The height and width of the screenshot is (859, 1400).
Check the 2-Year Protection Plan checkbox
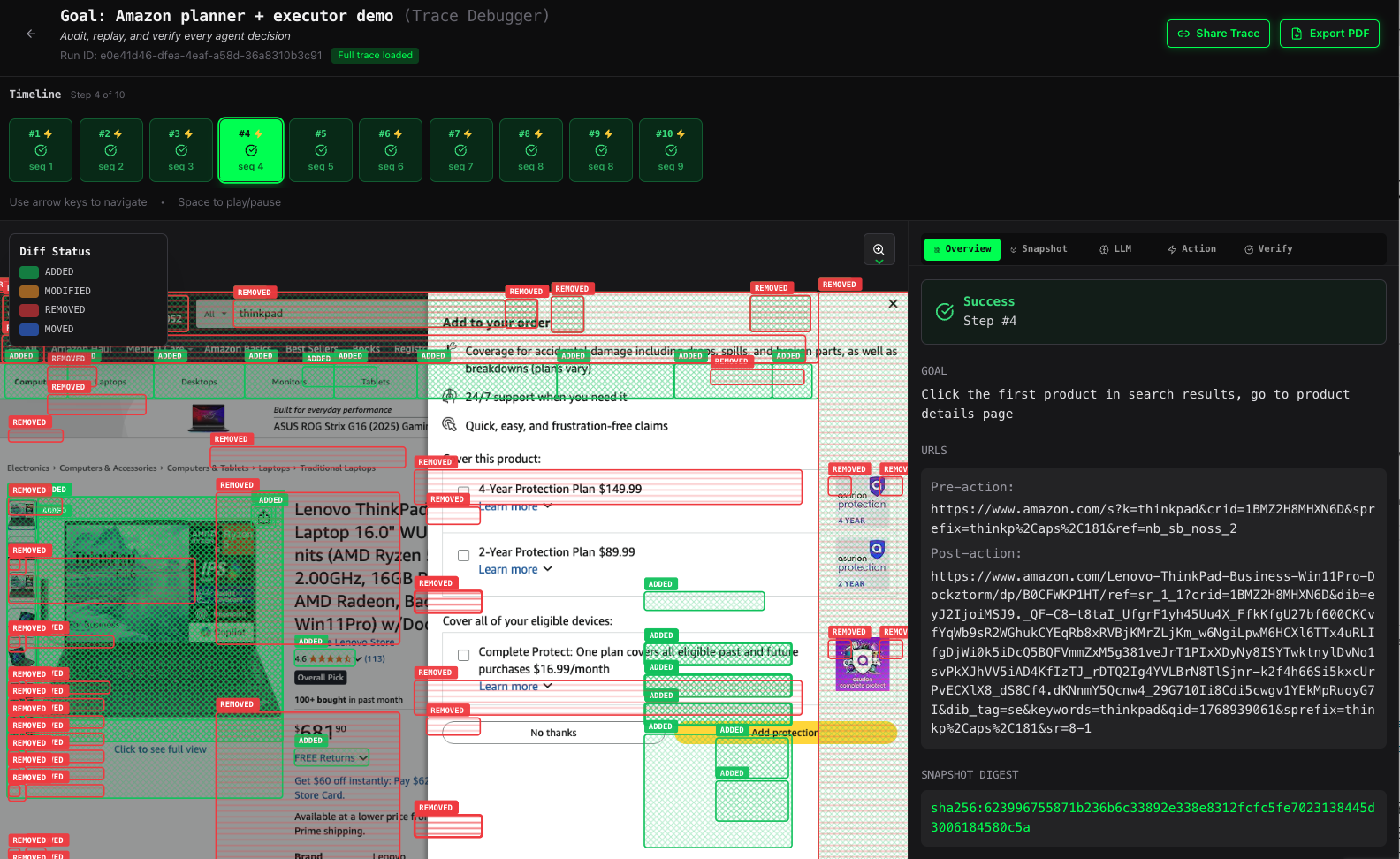point(463,555)
